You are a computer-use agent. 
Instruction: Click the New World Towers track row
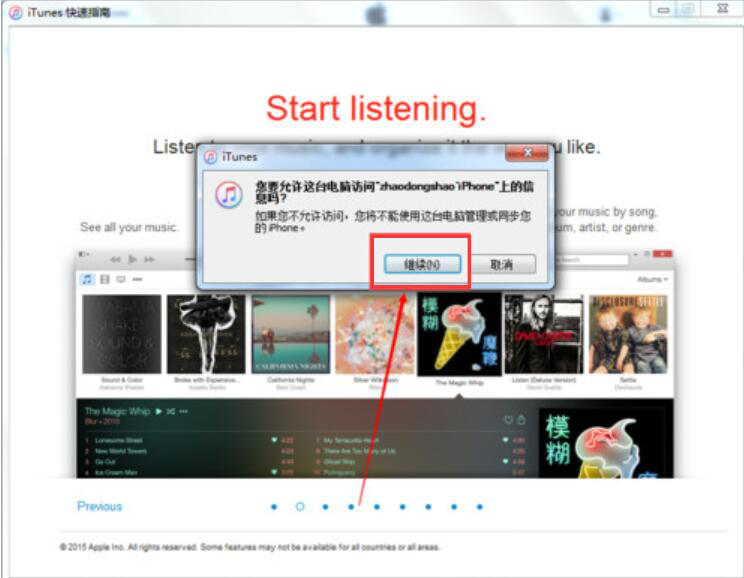189,451
